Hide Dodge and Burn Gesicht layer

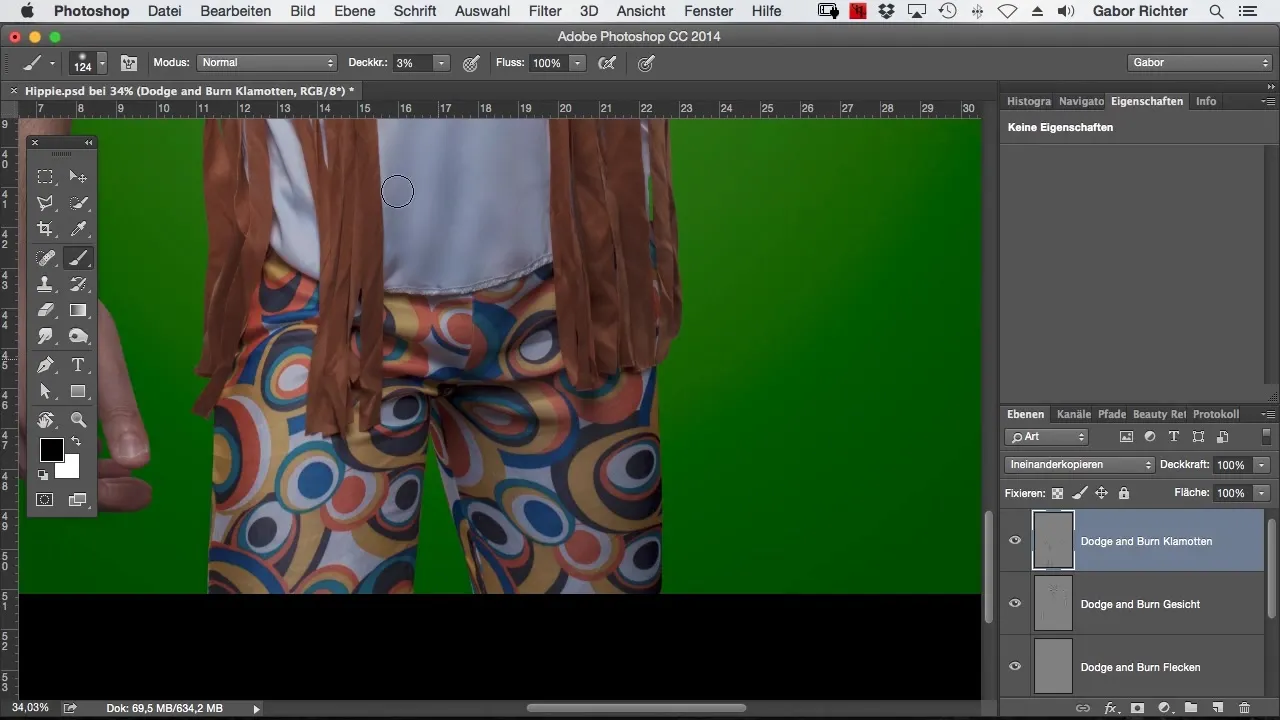(1015, 604)
